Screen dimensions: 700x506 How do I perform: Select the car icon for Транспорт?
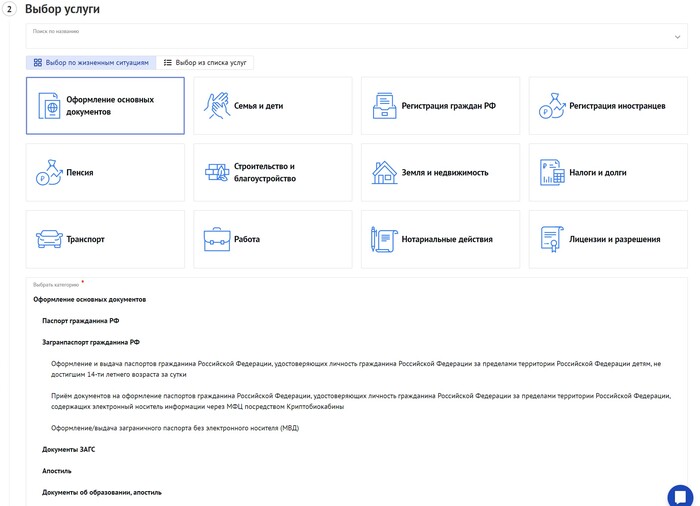[x=49, y=239]
